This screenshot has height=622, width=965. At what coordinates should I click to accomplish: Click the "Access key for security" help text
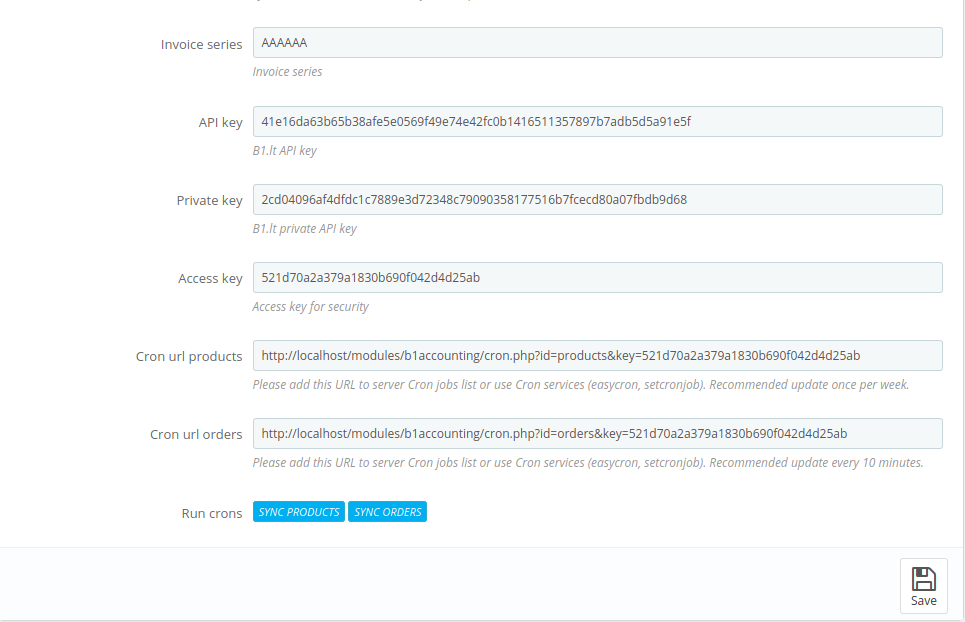tap(310, 307)
